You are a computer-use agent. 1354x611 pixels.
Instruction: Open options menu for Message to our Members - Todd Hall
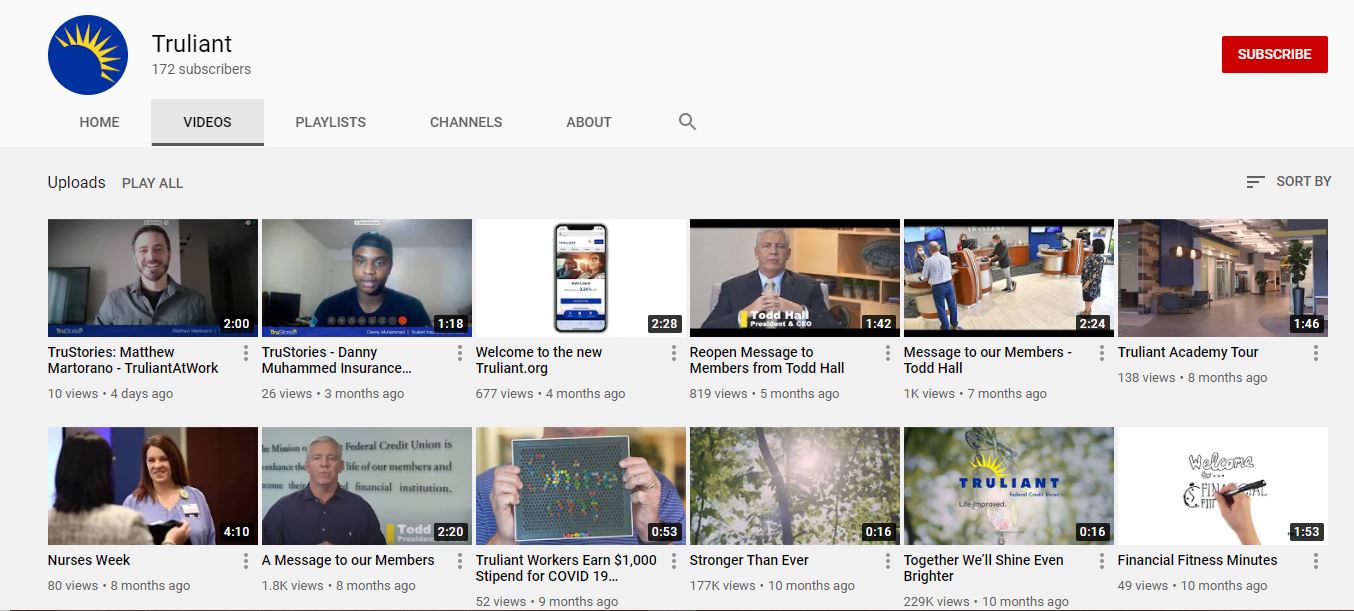click(1102, 353)
